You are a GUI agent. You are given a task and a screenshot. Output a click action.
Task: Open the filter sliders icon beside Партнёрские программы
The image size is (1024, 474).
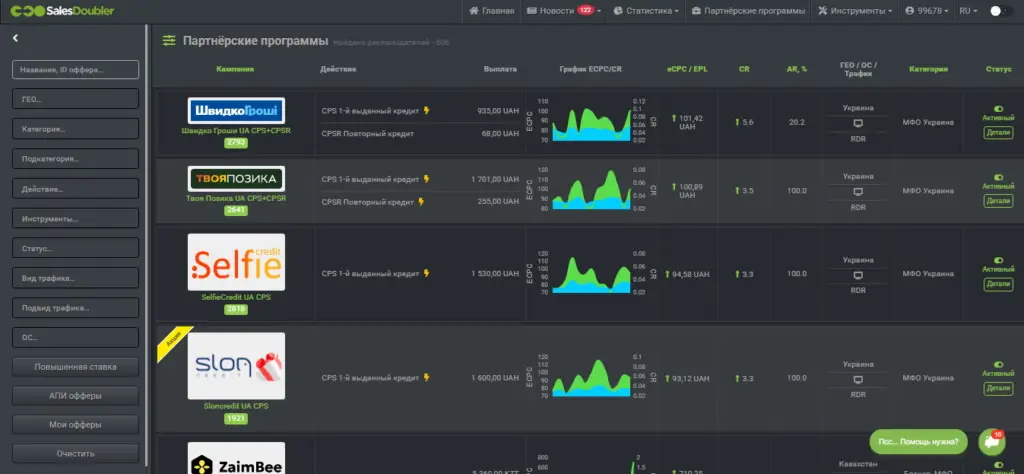169,41
